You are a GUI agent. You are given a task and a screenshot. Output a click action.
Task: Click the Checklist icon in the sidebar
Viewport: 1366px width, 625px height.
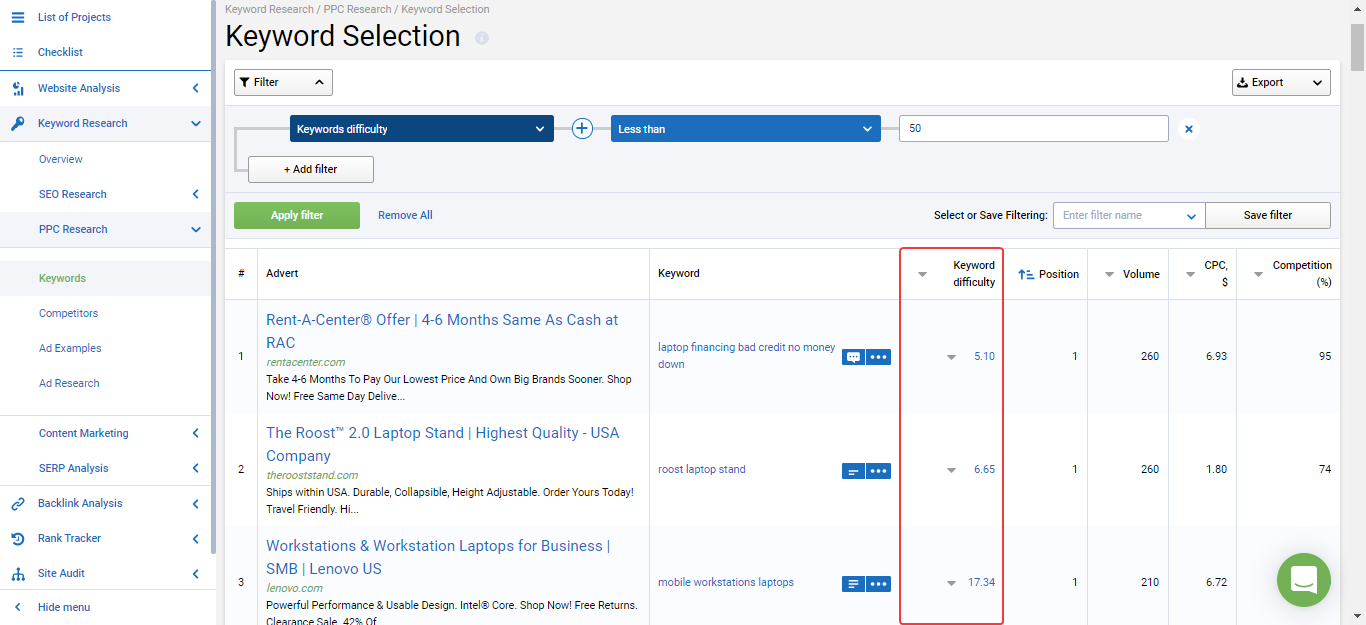click(x=18, y=52)
